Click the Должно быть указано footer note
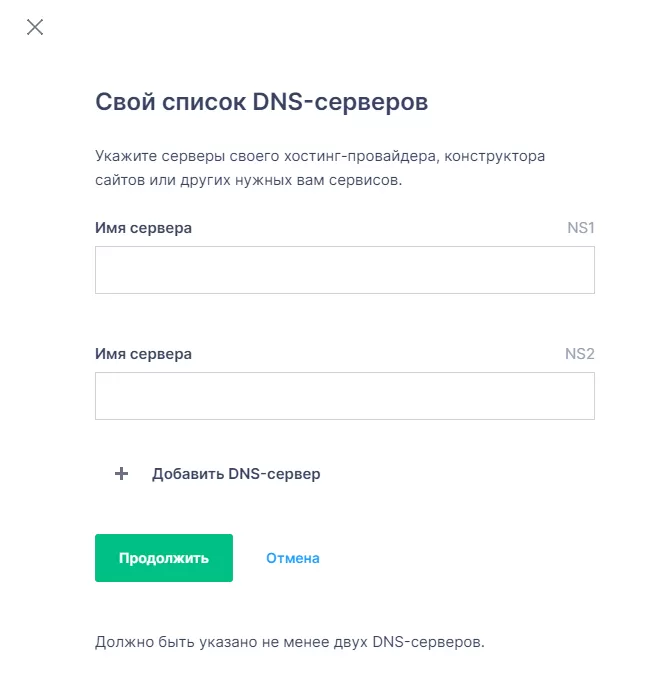This screenshot has height=698, width=663. point(289,642)
